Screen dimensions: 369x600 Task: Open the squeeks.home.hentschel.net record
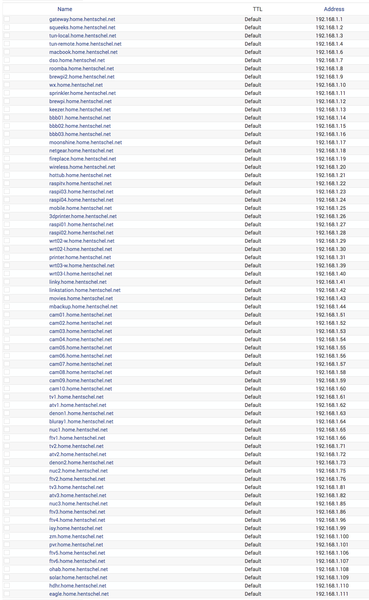click(82, 28)
